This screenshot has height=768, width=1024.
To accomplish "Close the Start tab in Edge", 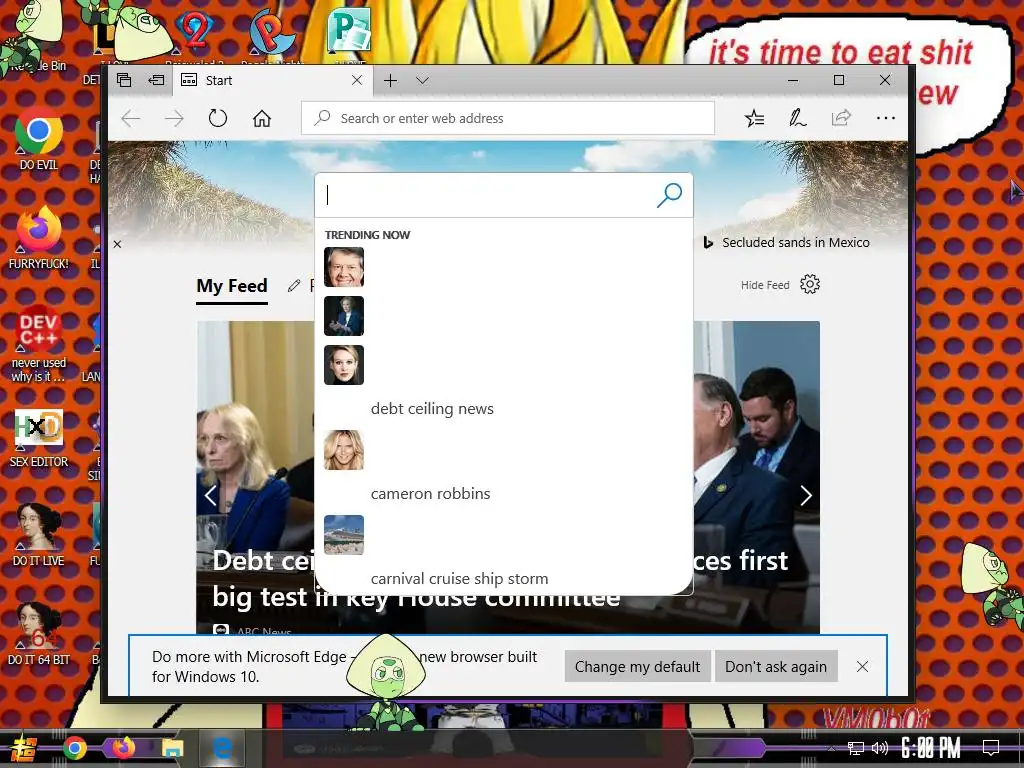I will pos(357,80).
